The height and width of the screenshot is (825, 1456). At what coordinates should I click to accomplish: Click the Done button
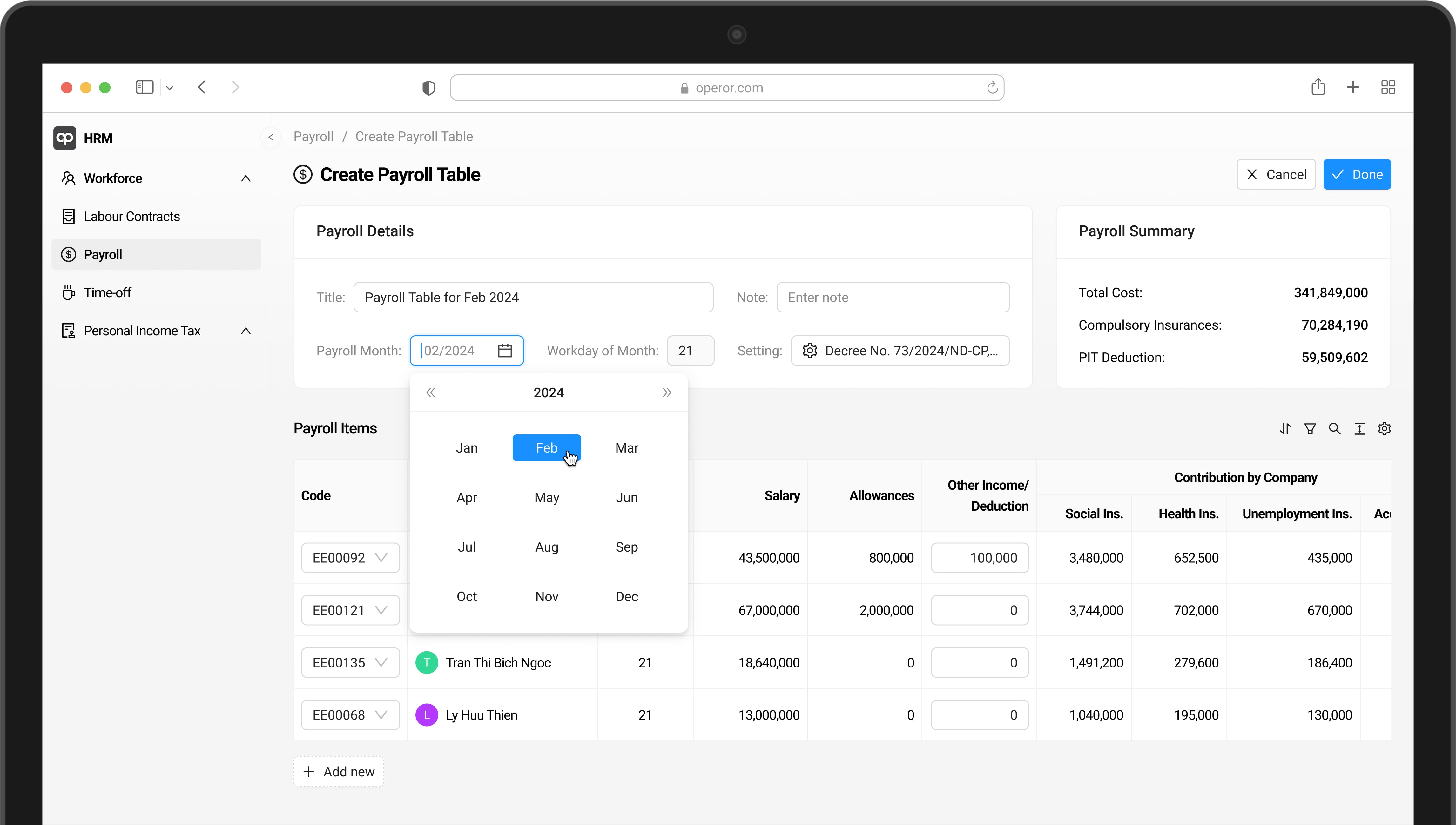tap(1357, 175)
